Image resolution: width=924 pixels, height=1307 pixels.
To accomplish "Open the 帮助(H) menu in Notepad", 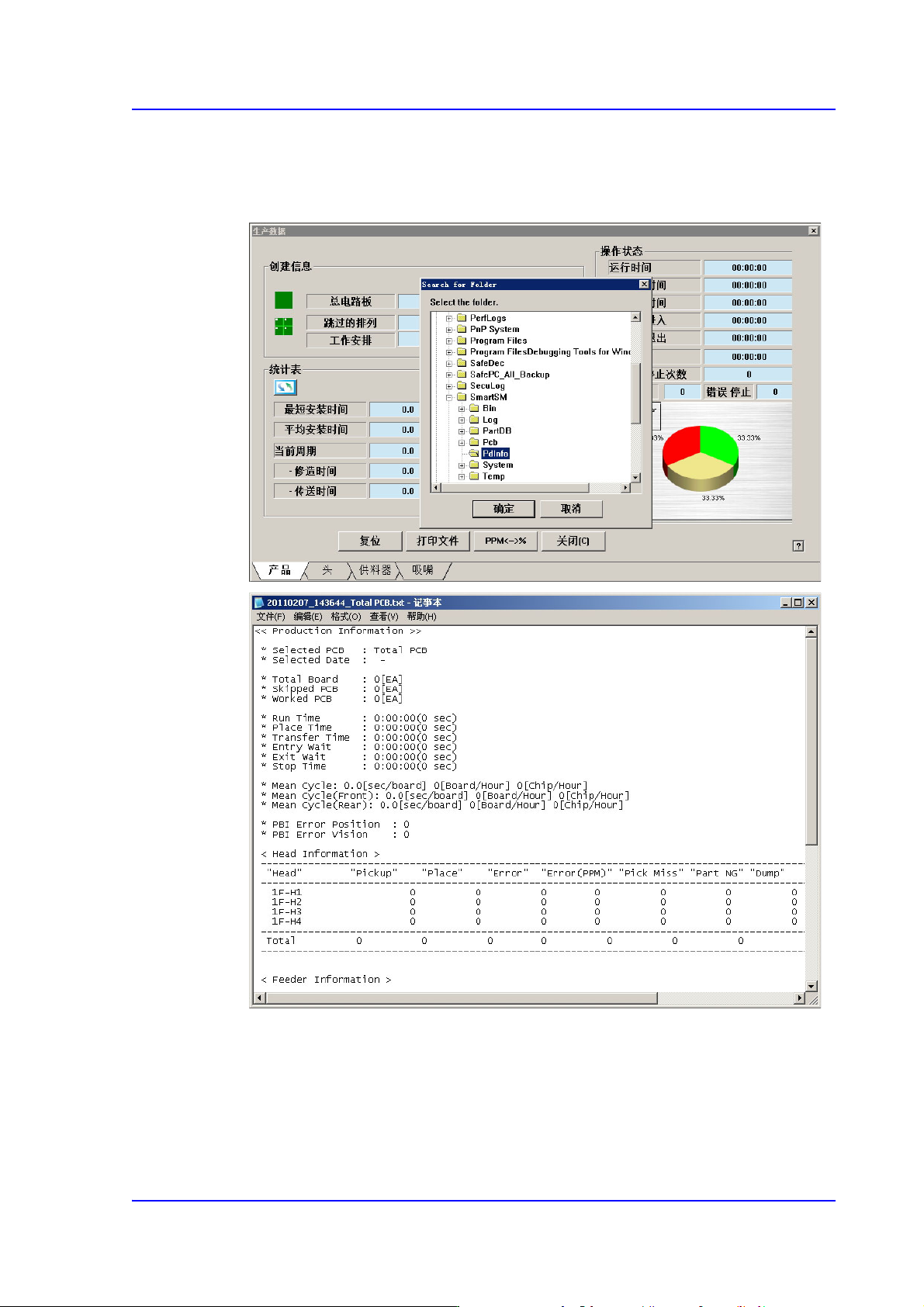I will point(421,617).
